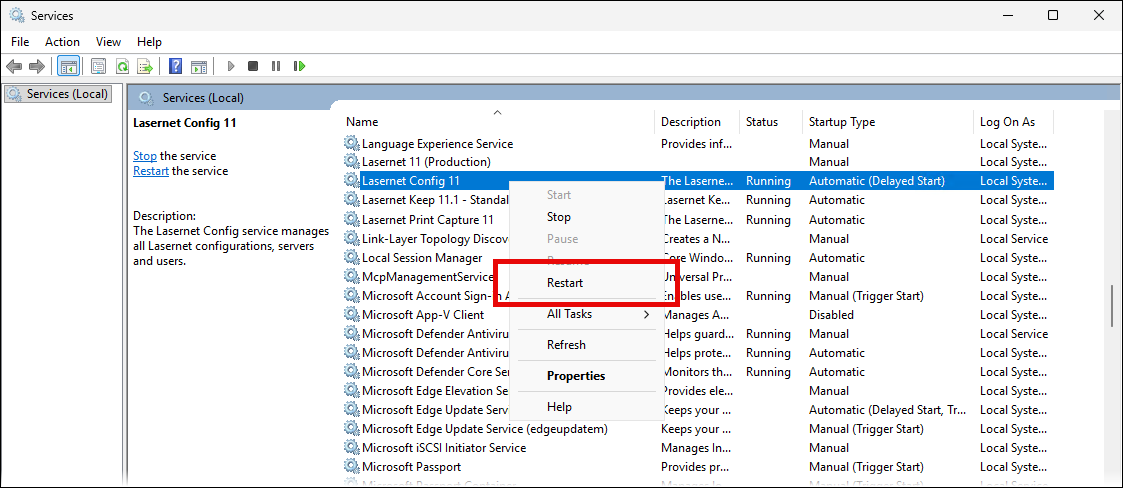Toggle the Show/Hide Console Tree button
The image size is (1123, 488).
click(x=69, y=66)
